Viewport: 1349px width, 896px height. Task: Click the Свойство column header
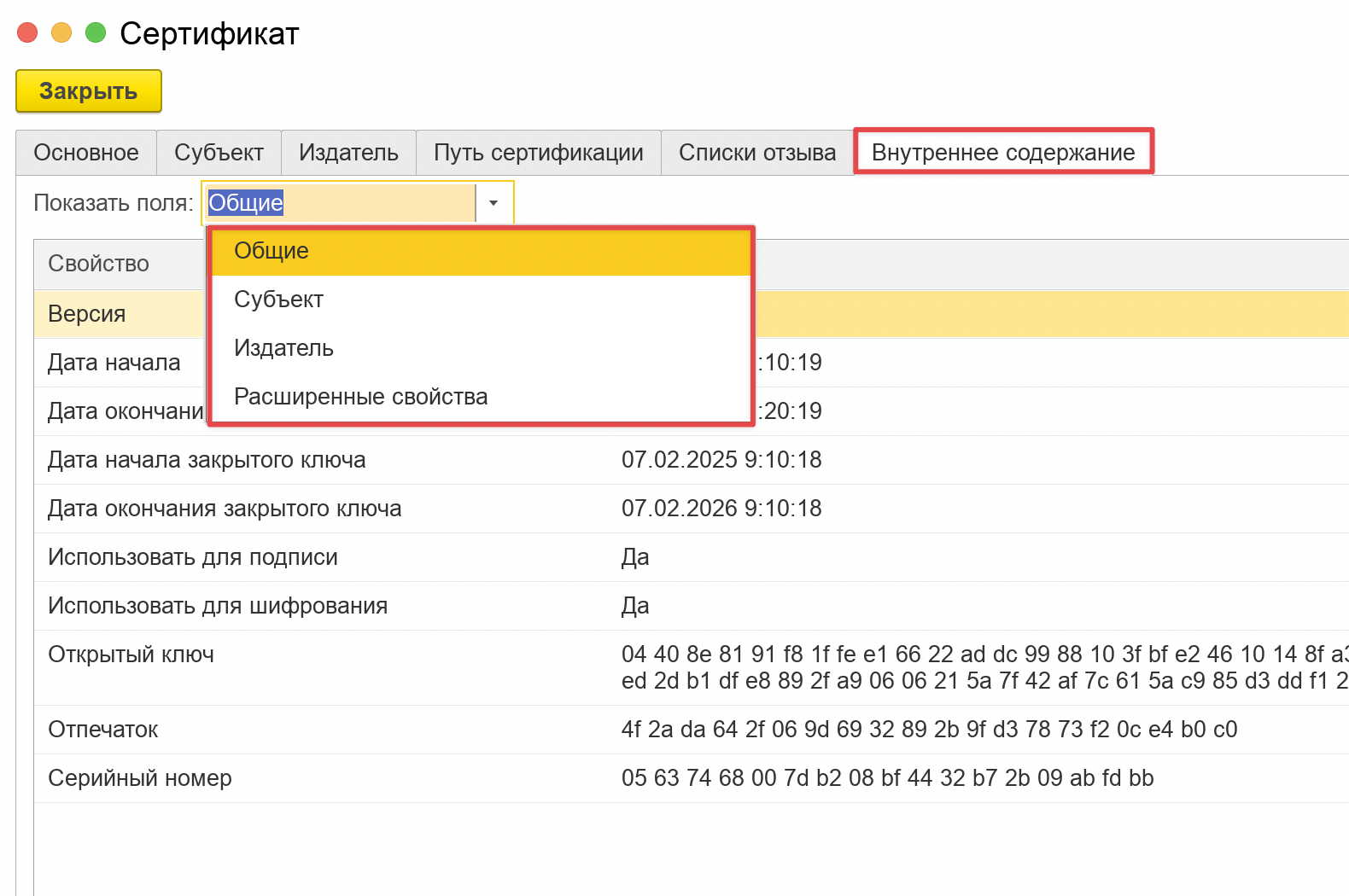[99, 264]
